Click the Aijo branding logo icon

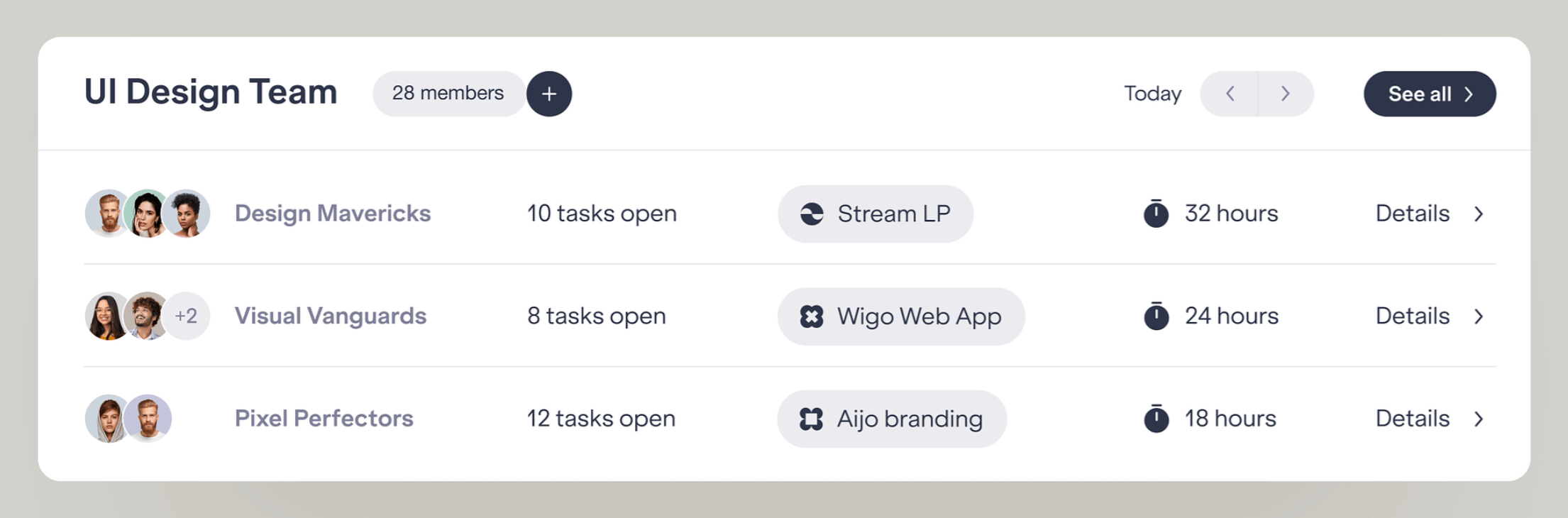tap(811, 419)
